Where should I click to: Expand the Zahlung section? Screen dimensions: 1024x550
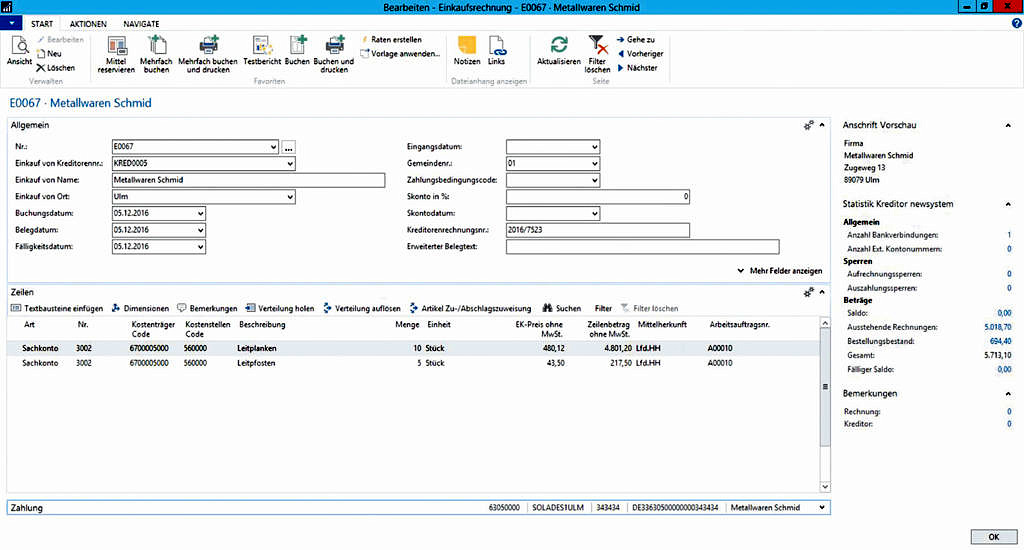tap(822, 508)
